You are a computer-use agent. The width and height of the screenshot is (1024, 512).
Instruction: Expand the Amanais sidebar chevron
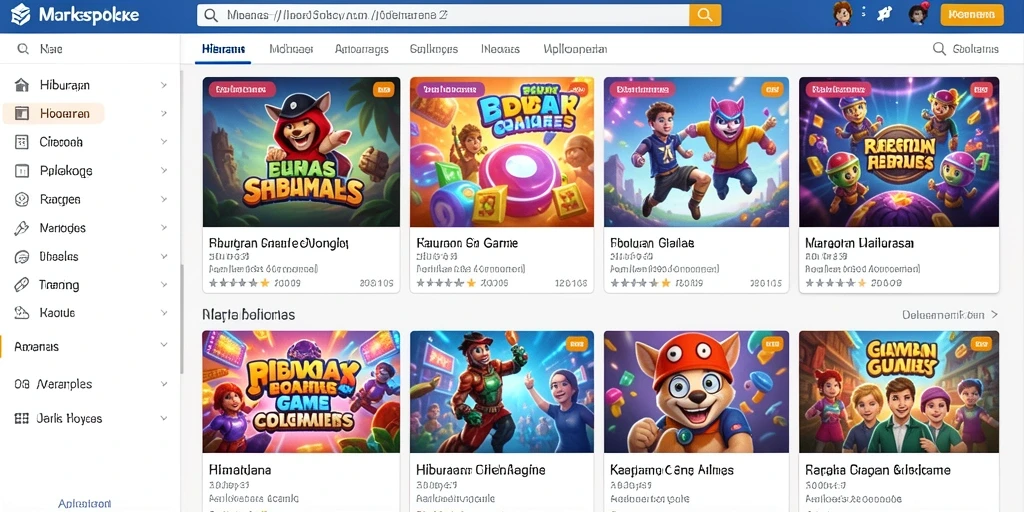[x=163, y=345]
